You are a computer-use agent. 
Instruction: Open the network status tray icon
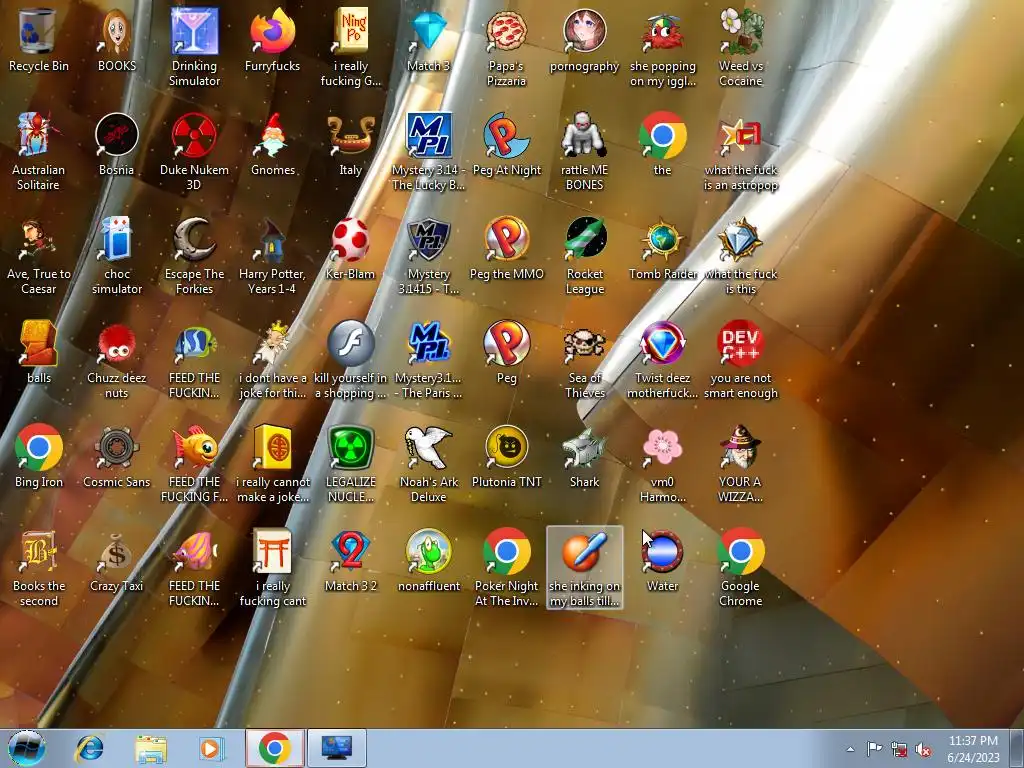click(899, 749)
